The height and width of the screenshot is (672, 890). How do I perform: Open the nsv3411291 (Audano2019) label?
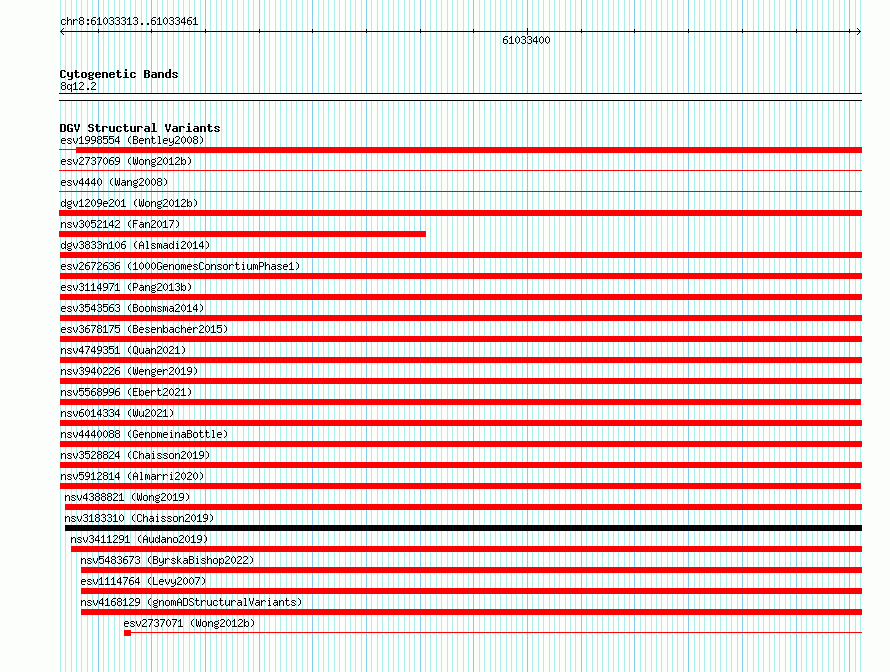pyautogui.click(x=139, y=539)
